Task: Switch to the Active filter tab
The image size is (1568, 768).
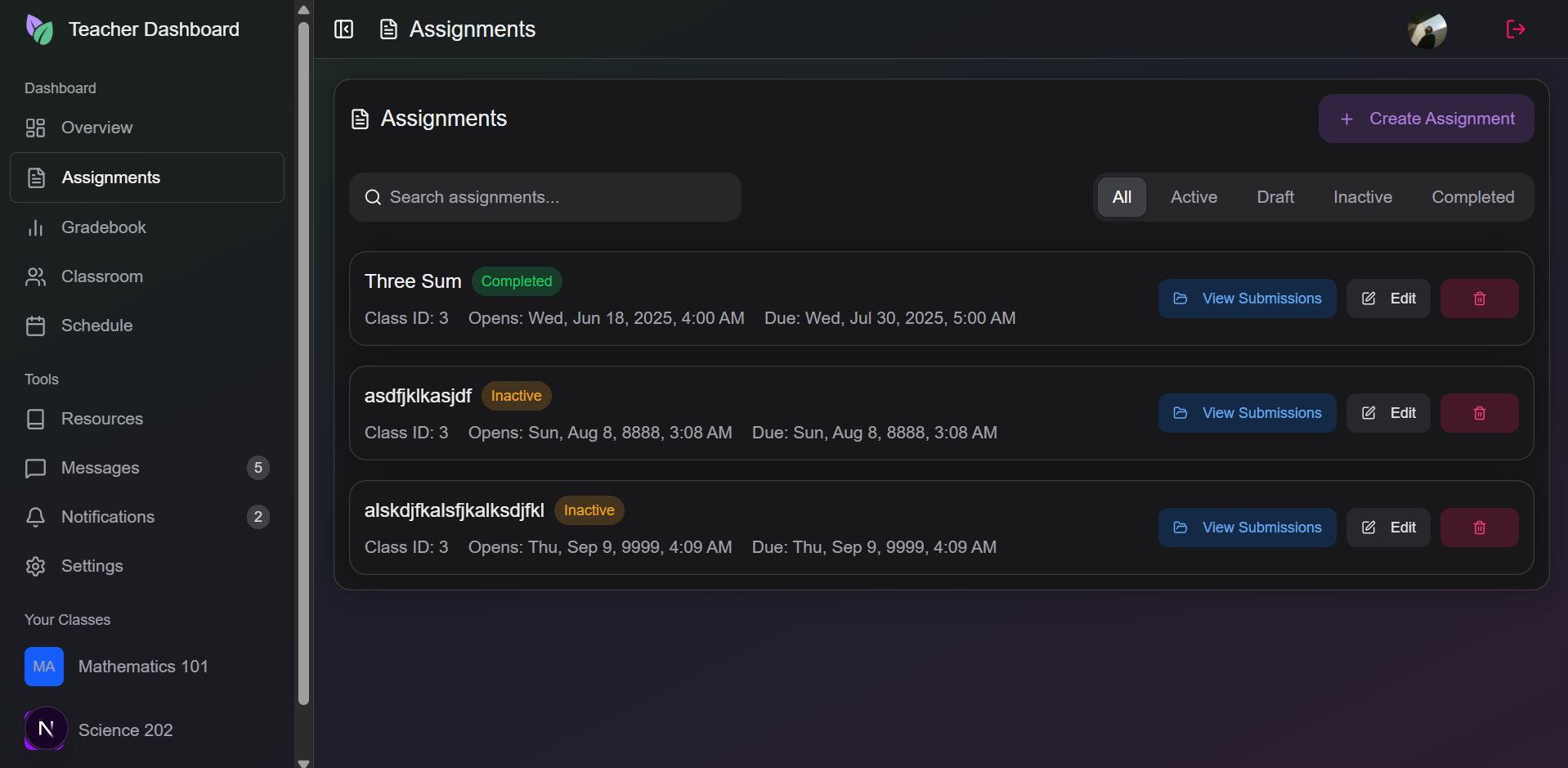Action: tap(1194, 197)
